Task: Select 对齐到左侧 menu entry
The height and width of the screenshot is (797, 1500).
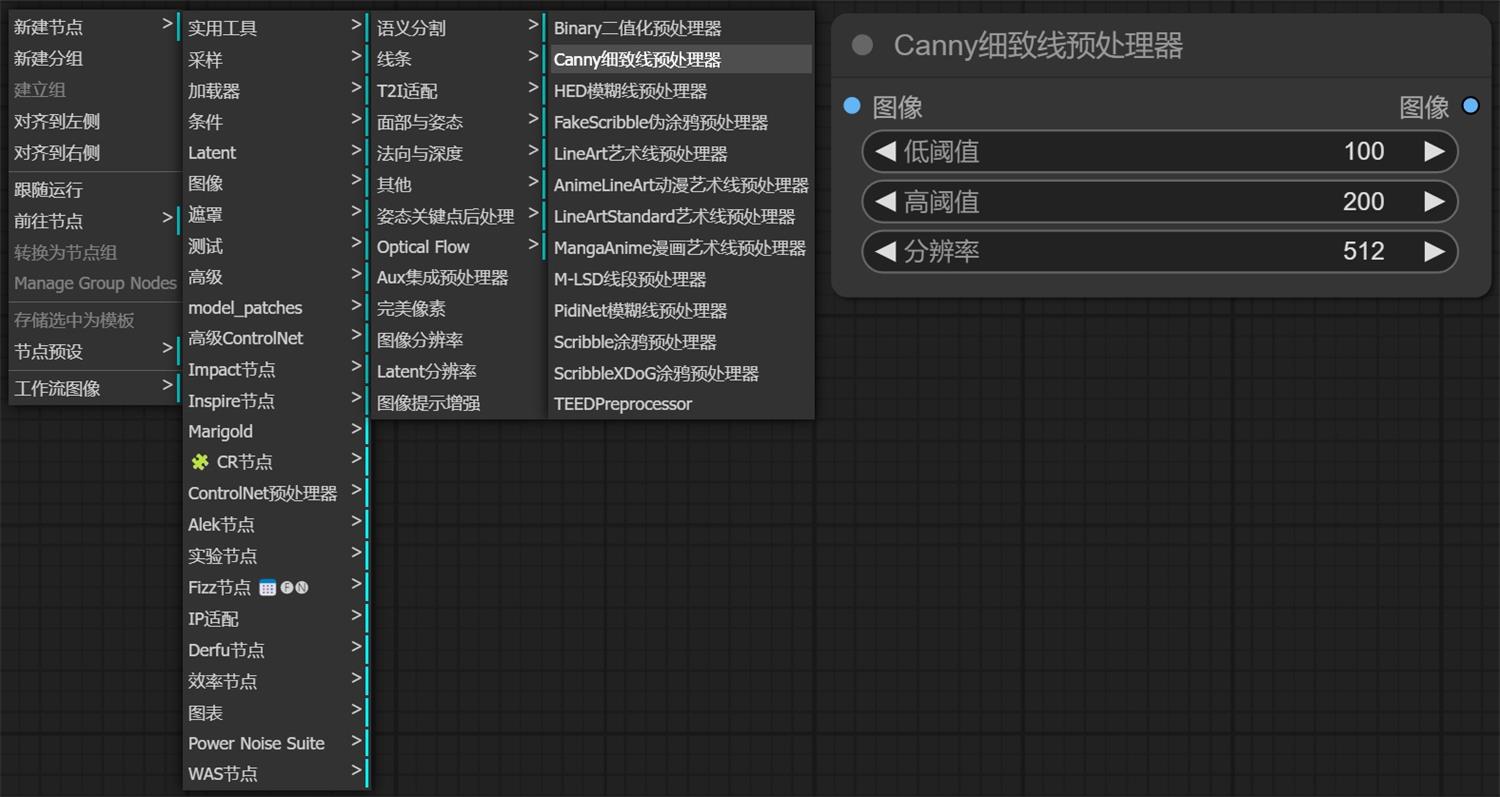Action: 93,122
